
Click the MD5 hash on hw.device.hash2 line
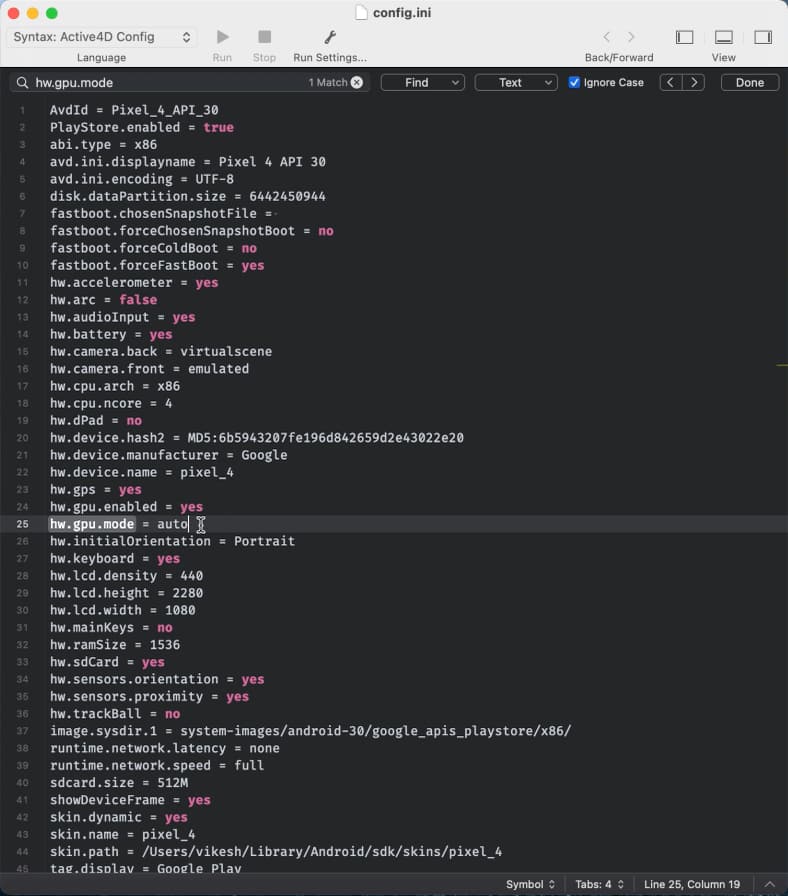point(326,438)
